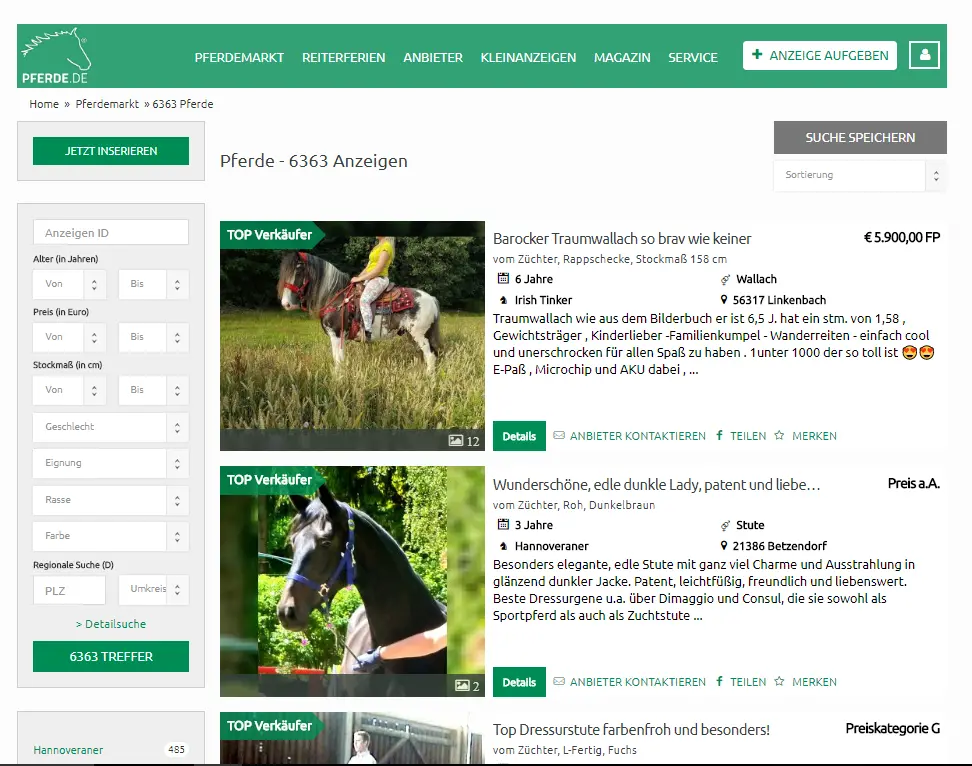The height and width of the screenshot is (766, 972).
Task: Click envelope icon to contact Betzendorf seller
Action: point(559,682)
